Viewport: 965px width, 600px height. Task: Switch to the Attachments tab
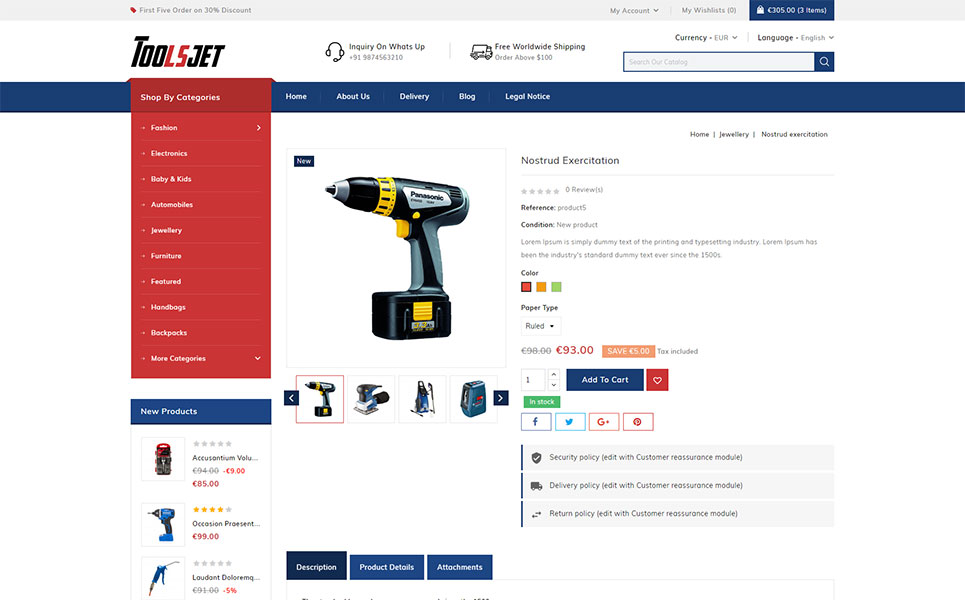pyautogui.click(x=460, y=567)
